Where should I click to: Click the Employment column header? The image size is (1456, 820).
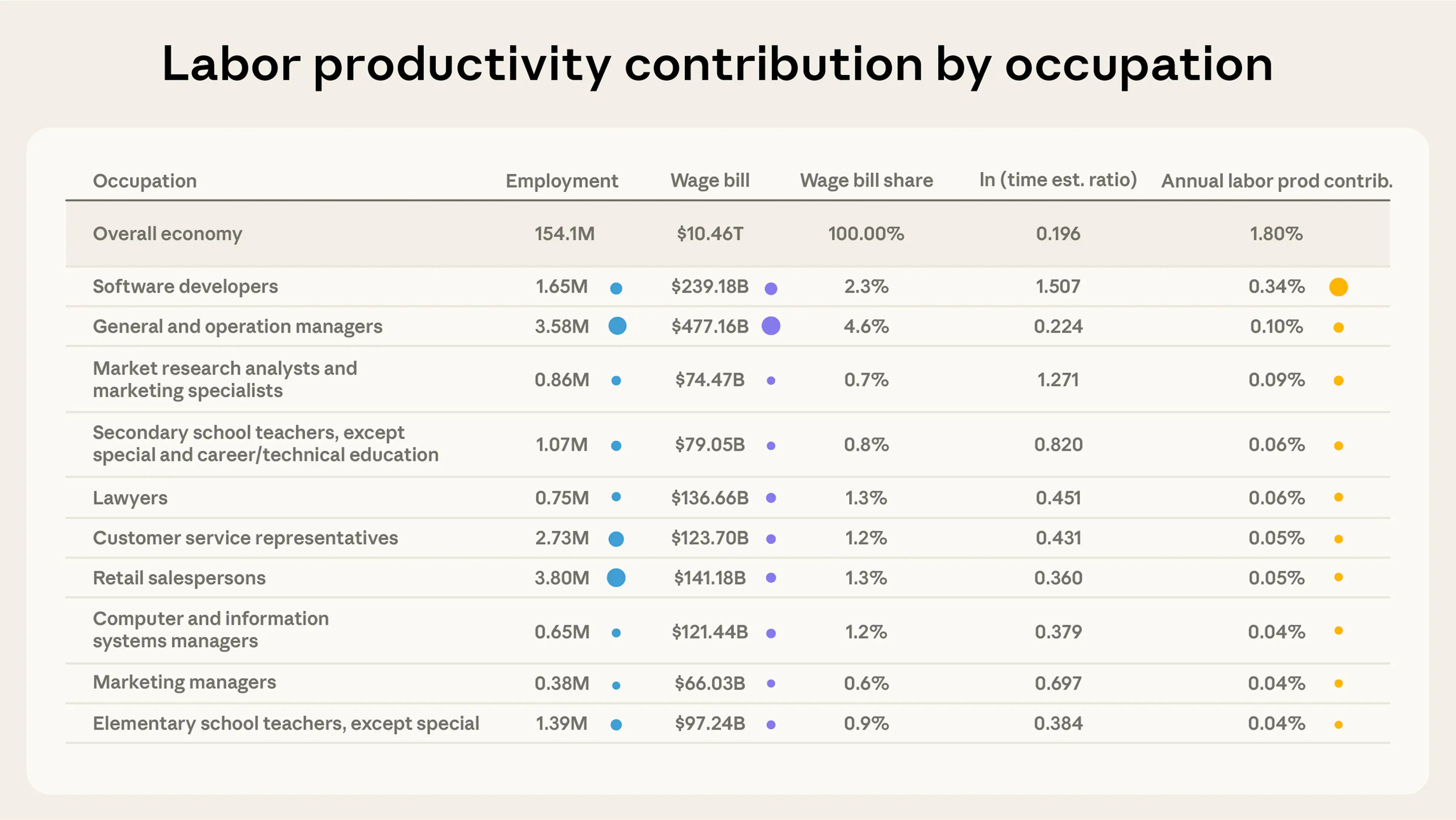tap(561, 181)
